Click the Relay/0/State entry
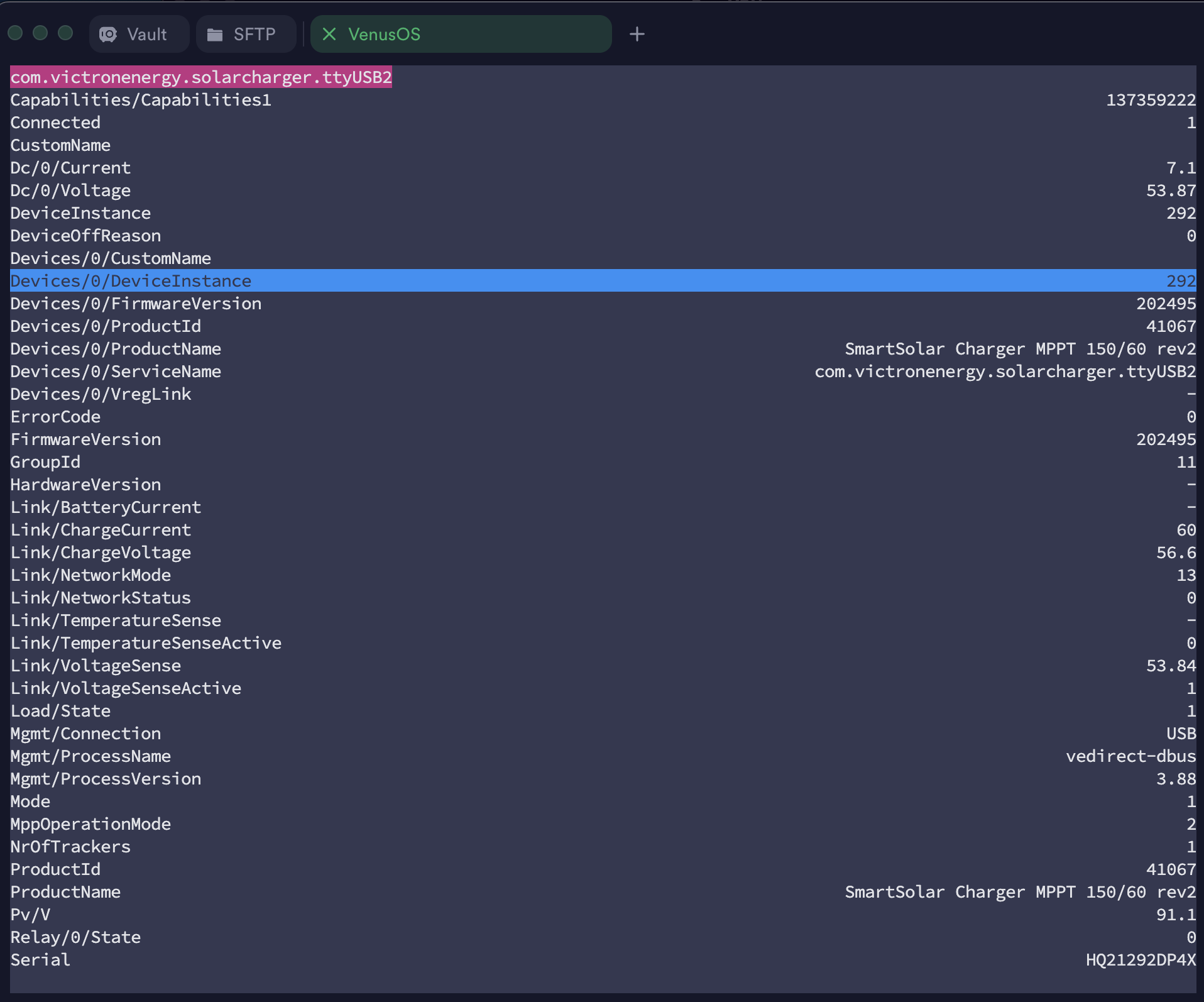 [x=75, y=937]
